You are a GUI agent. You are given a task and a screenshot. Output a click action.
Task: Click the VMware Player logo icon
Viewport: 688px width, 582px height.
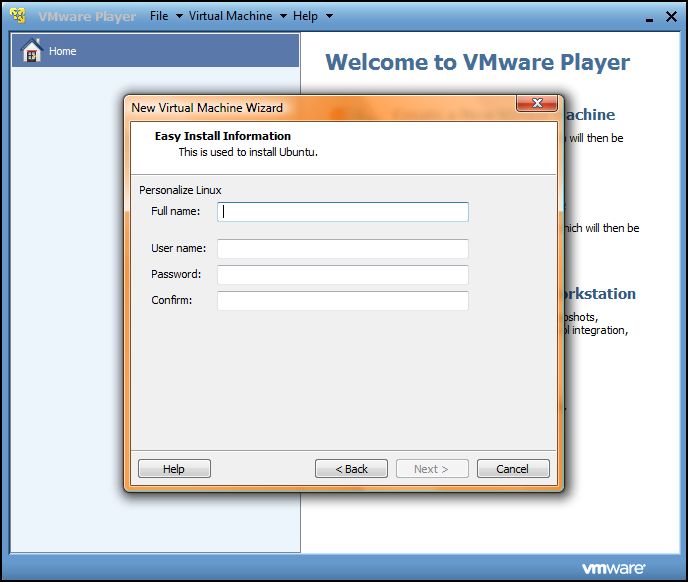point(18,16)
